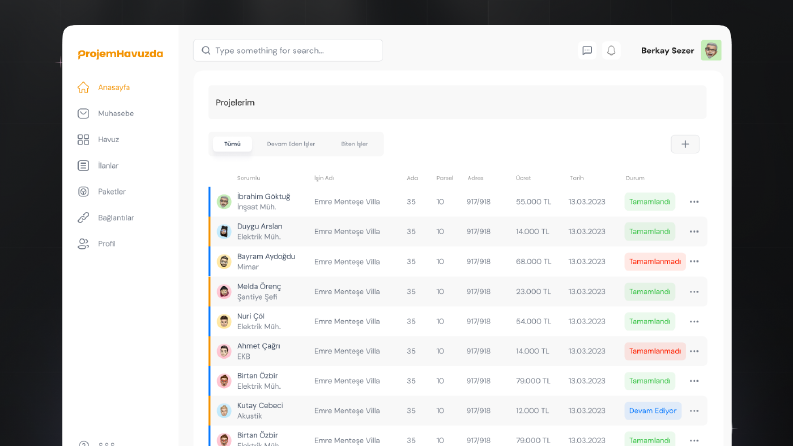Focus the search input field
Screen dimensions: 793x446
pyautogui.click(x=288, y=51)
